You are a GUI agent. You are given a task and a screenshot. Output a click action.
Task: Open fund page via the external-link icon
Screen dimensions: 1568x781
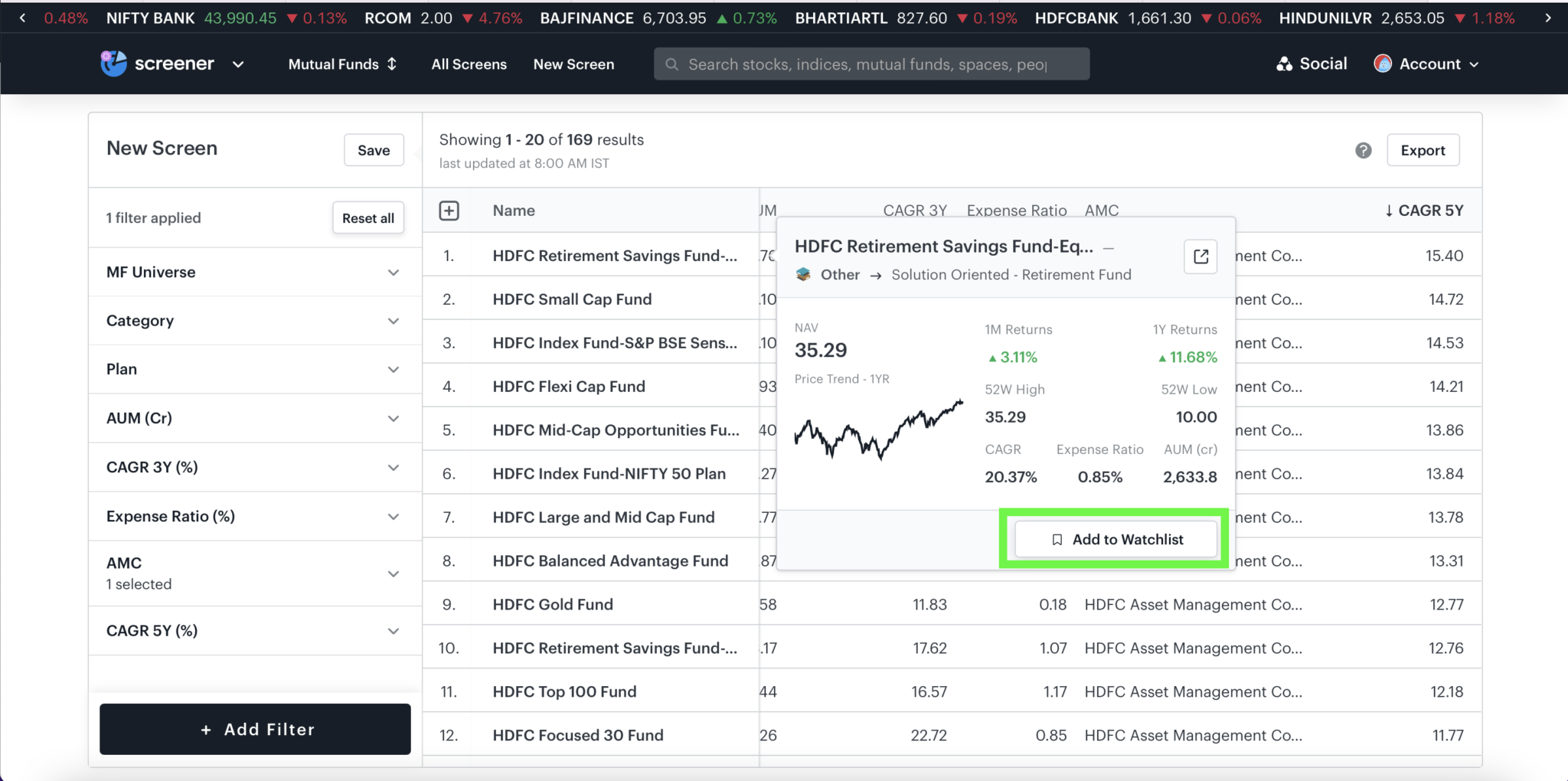(1200, 257)
